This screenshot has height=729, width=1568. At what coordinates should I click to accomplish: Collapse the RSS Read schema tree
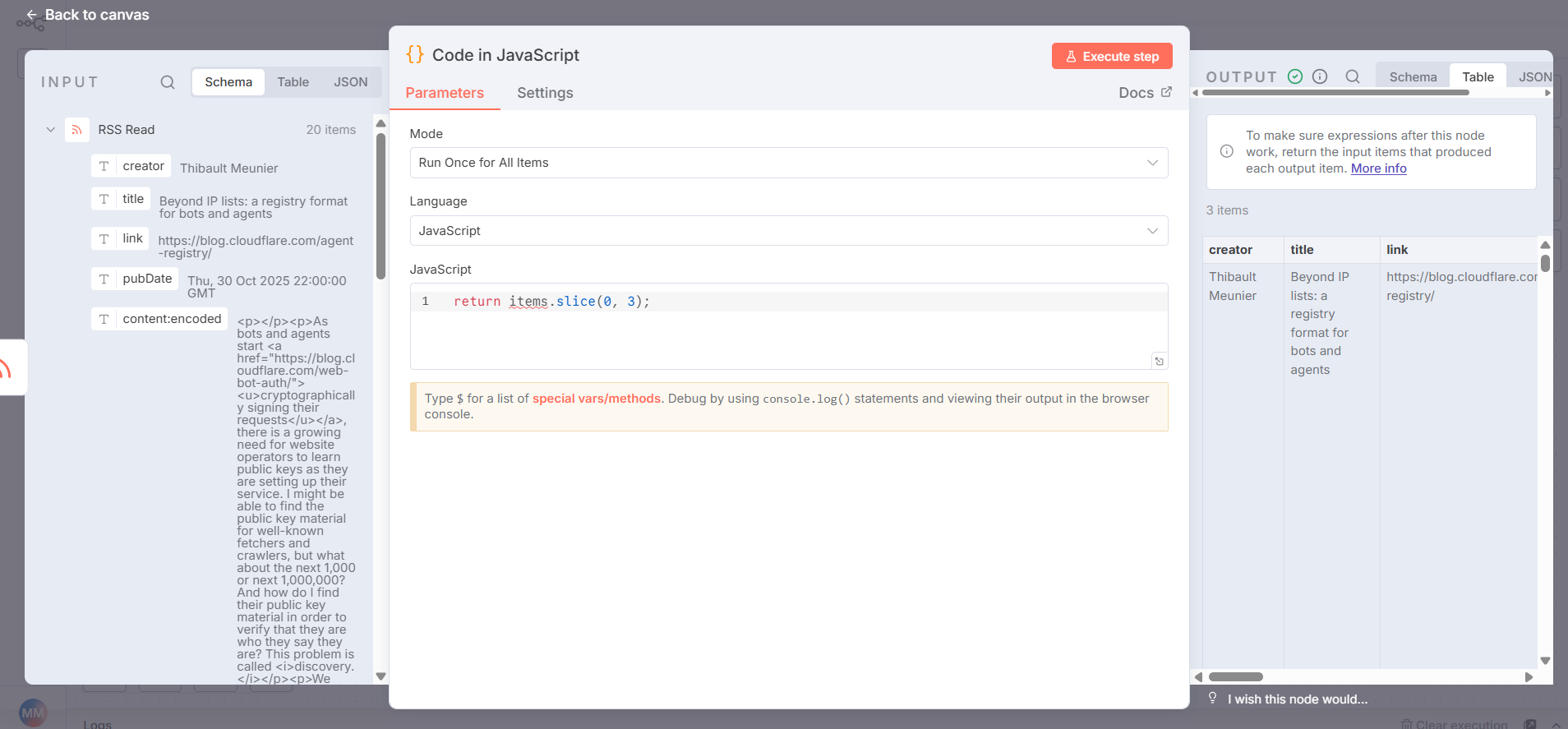pyautogui.click(x=51, y=130)
